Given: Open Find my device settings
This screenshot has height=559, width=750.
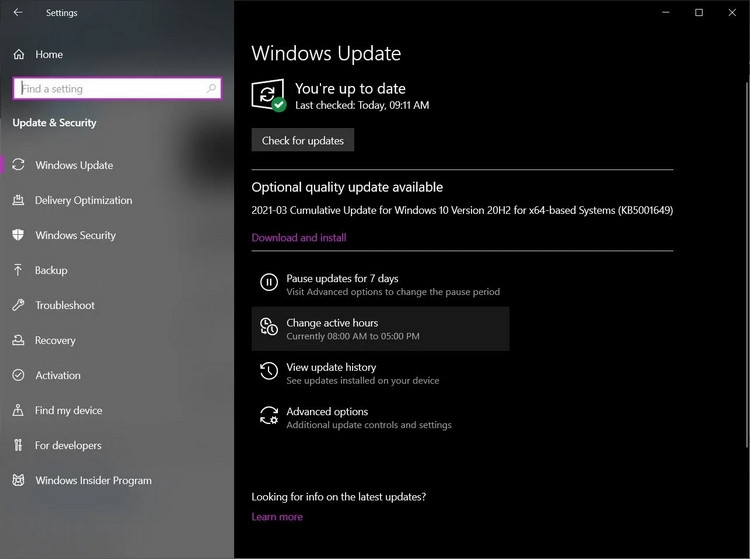Looking at the screenshot, I should coord(68,410).
